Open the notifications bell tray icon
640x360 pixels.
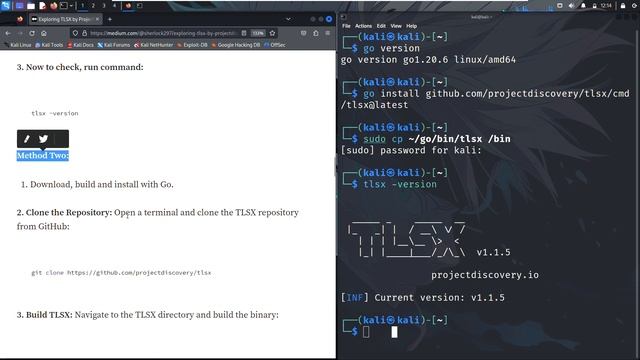pos(583,6)
